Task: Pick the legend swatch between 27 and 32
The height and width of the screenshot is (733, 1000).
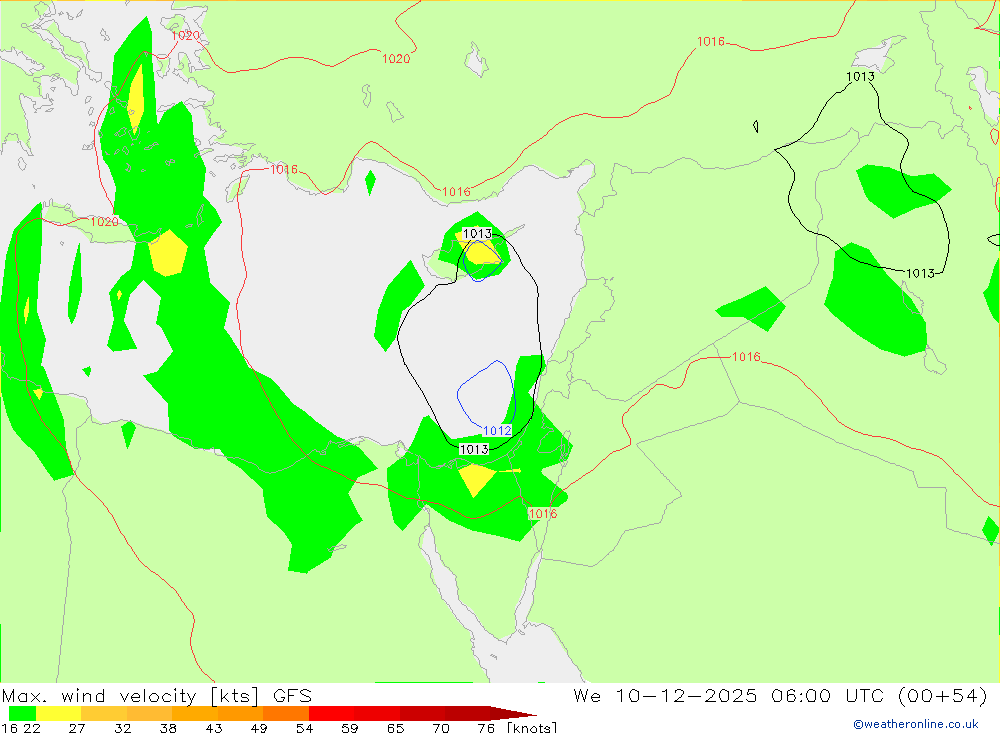Action: [x=104, y=713]
